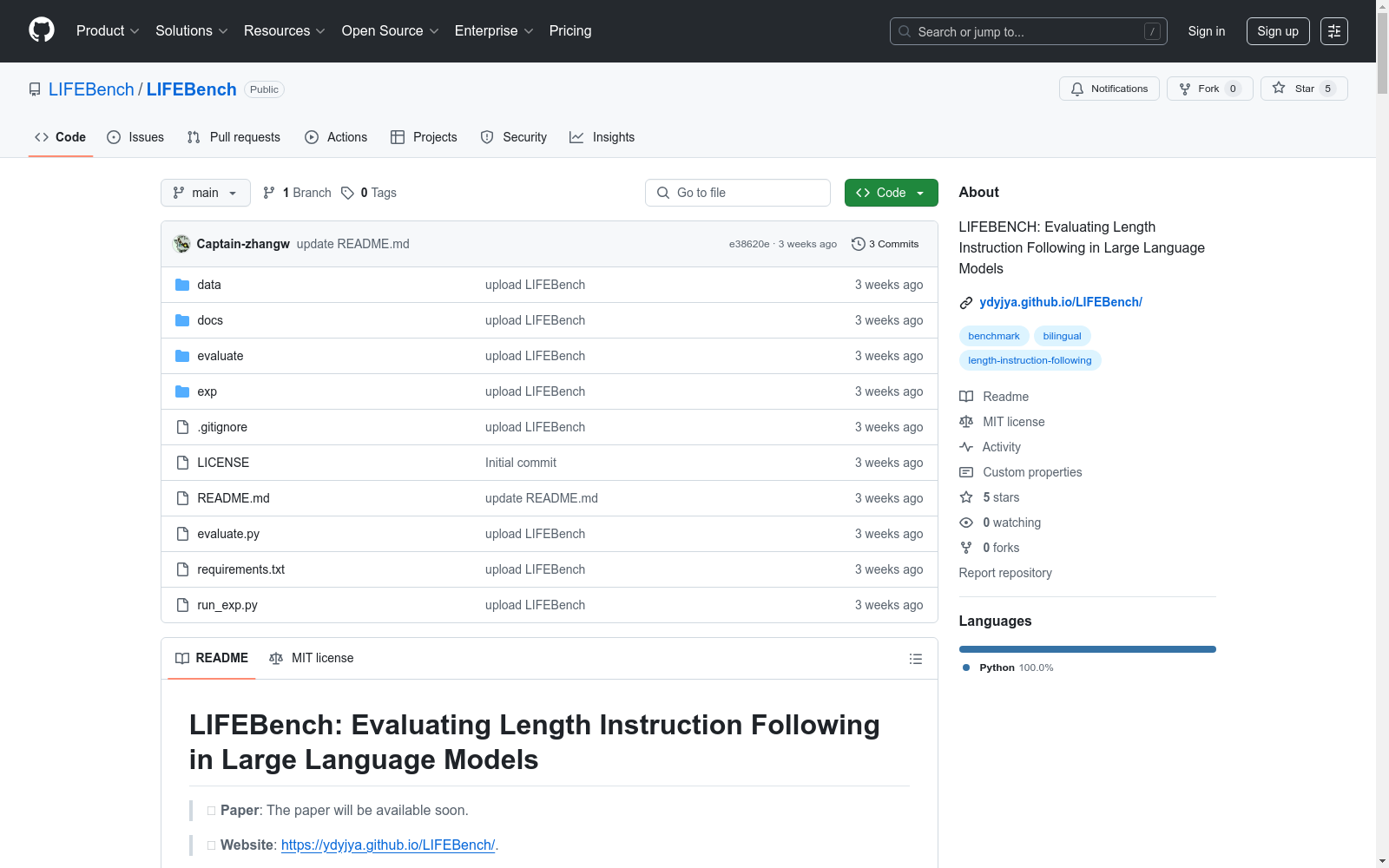
Task: Click the star icon beside 5 stars
Action: coord(966,497)
